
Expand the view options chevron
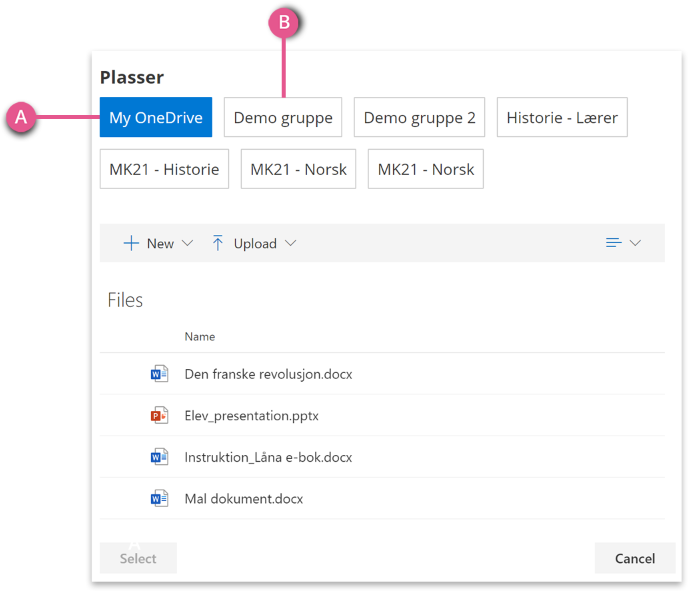pos(635,243)
